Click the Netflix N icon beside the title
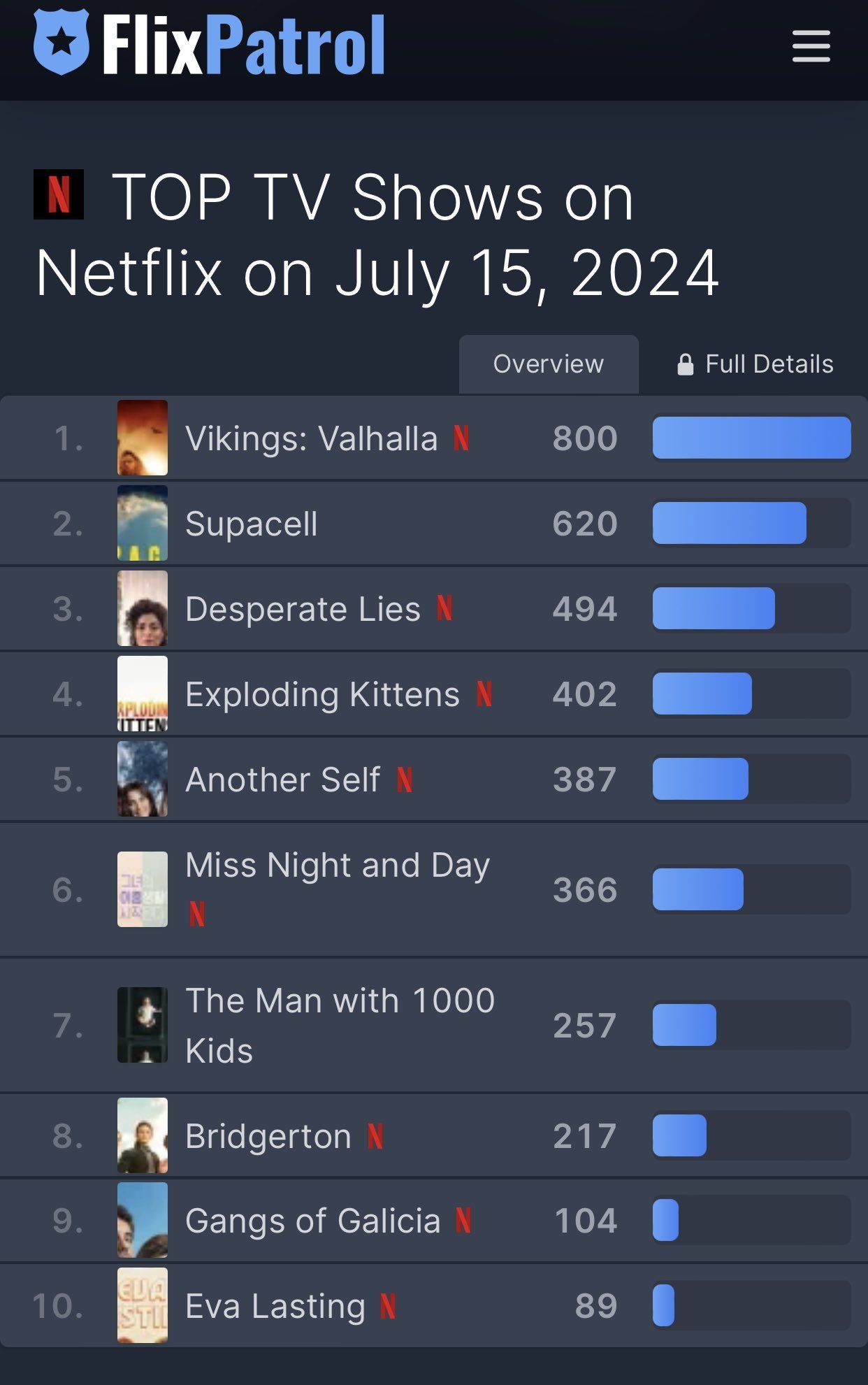The height and width of the screenshot is (1385, 868). tap(59, 194)
